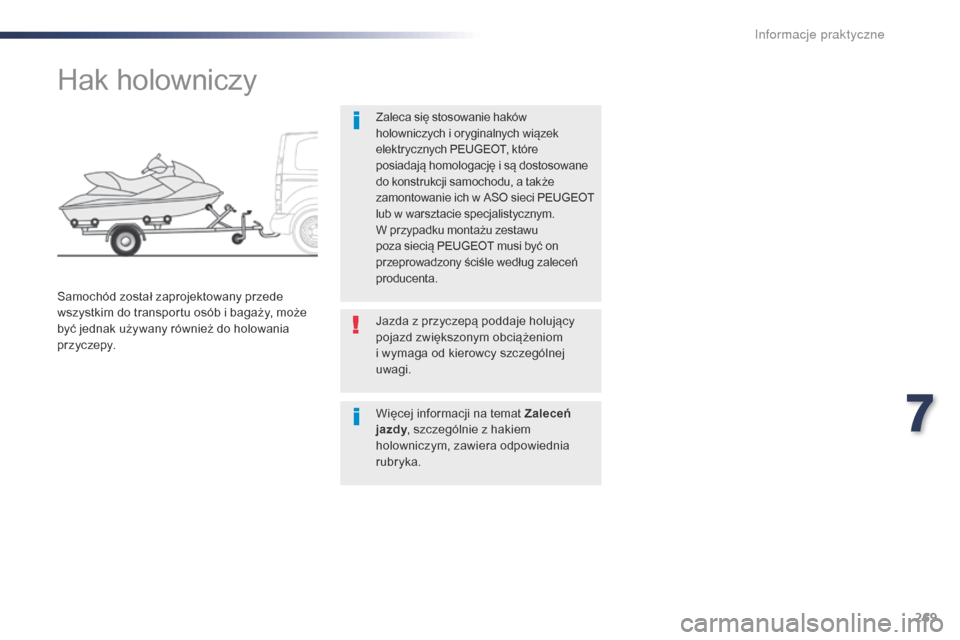The width and height of the screenshot is (960, 640).
Task: Click the line 'elektrycznych PEUGEOT, które'
Action: [x=457, y=149]
